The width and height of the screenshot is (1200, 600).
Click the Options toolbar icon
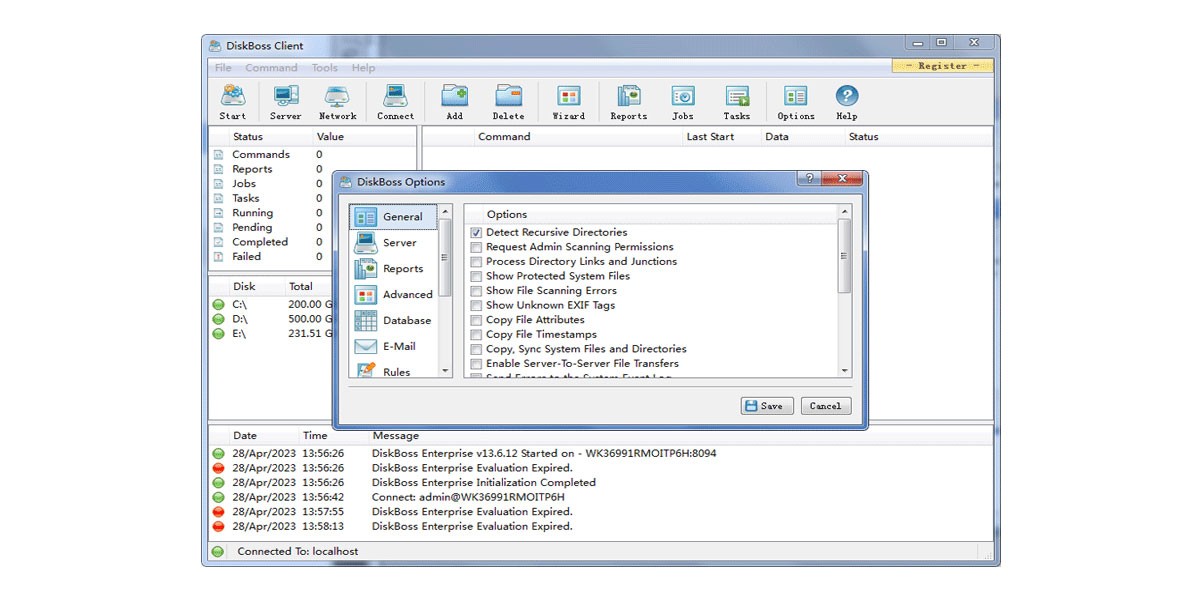(x=796, y=102)
